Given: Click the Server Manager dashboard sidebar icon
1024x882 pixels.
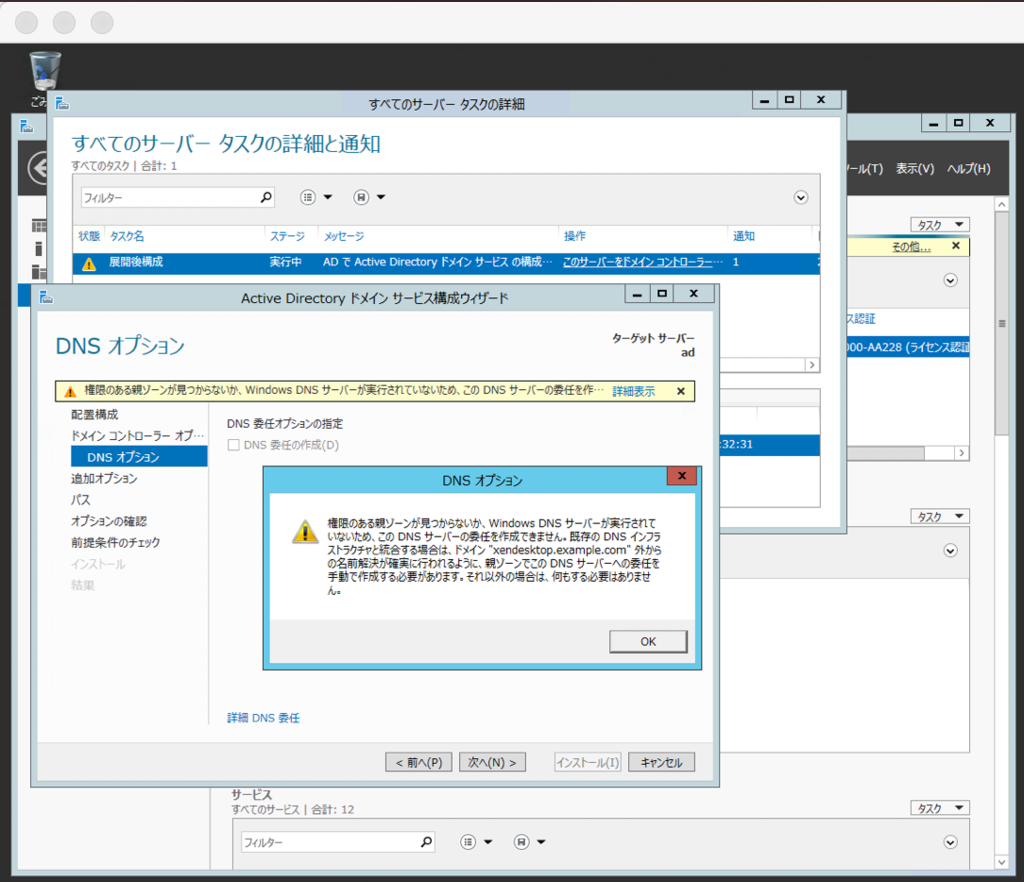Looking at the screenshot, I should pyautogui.click(x=39, y=226).
